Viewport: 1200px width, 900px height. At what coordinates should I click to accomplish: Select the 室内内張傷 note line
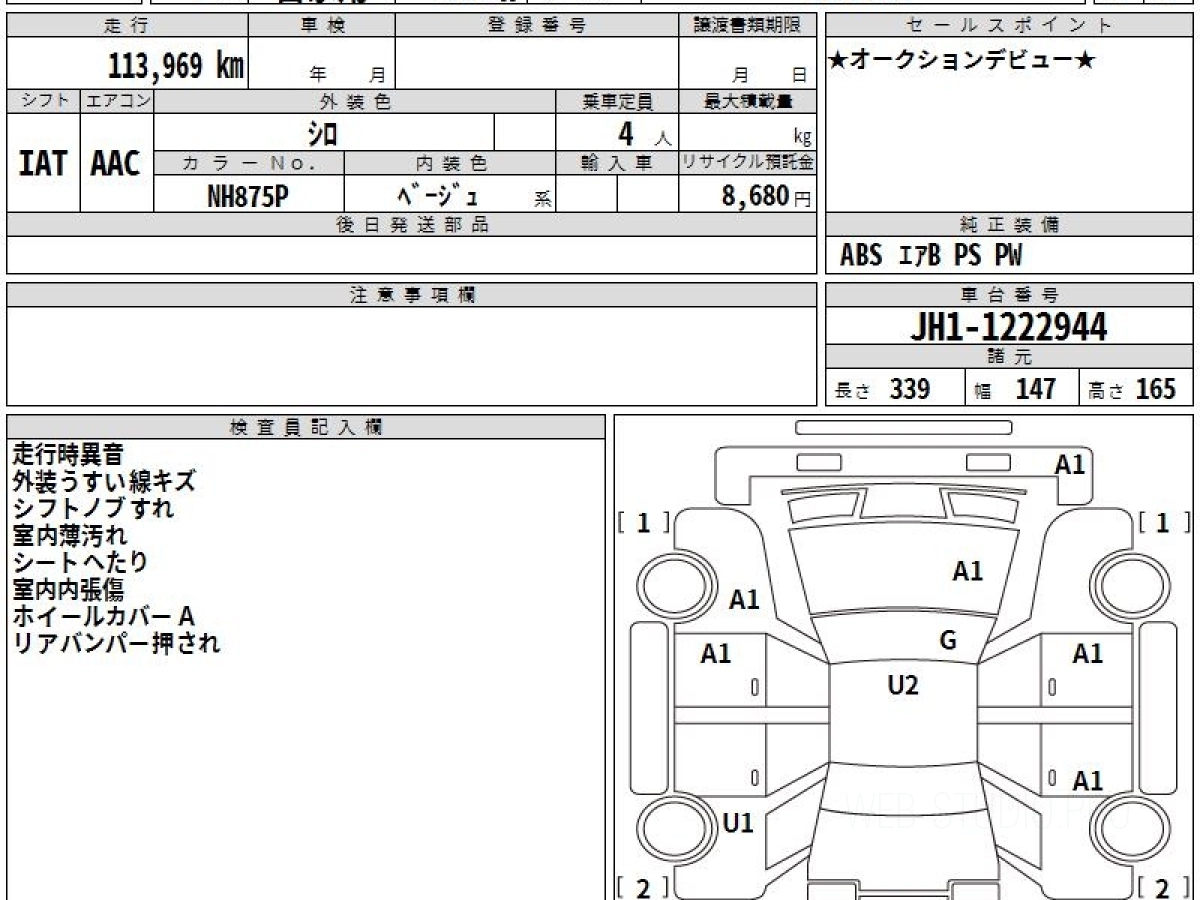(67, 589)
